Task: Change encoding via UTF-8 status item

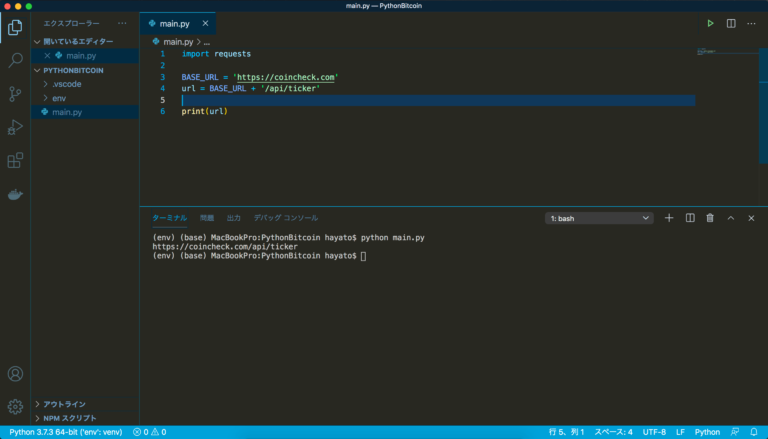Action: click(654, 432)
